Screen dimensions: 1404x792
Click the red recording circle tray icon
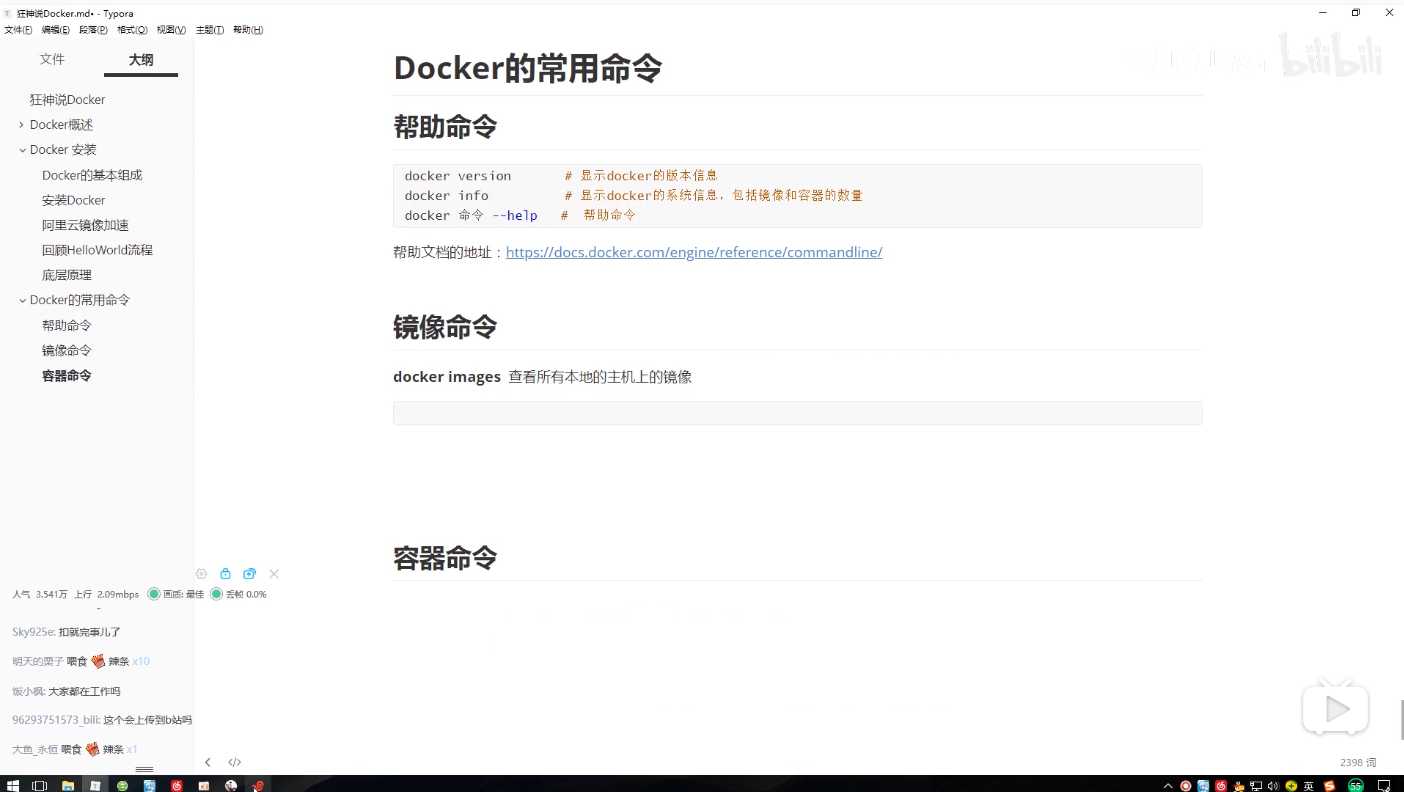point(1185,786)
